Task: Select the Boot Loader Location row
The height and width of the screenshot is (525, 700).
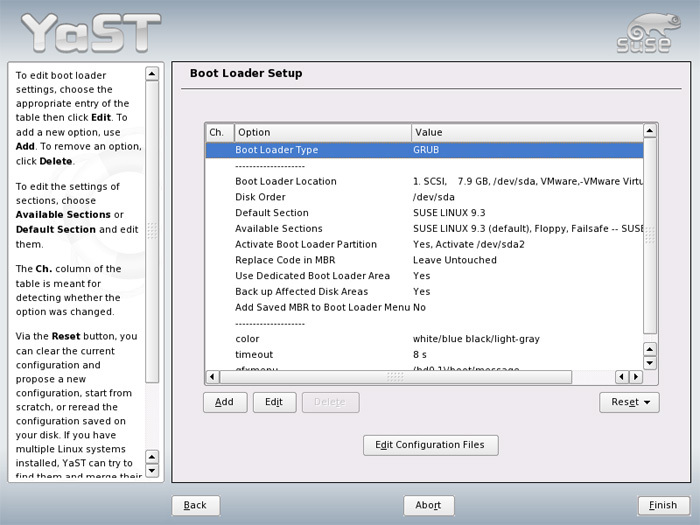Action: (x=424, y=181)
